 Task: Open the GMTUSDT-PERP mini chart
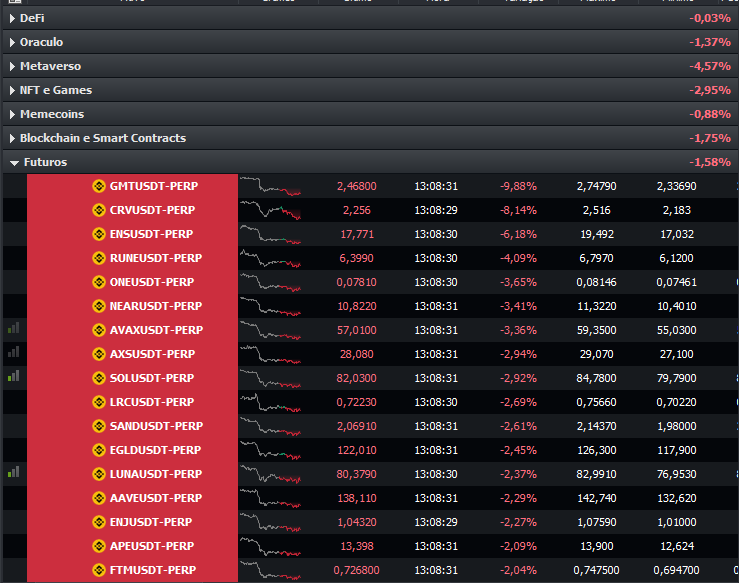click(270, 186)
